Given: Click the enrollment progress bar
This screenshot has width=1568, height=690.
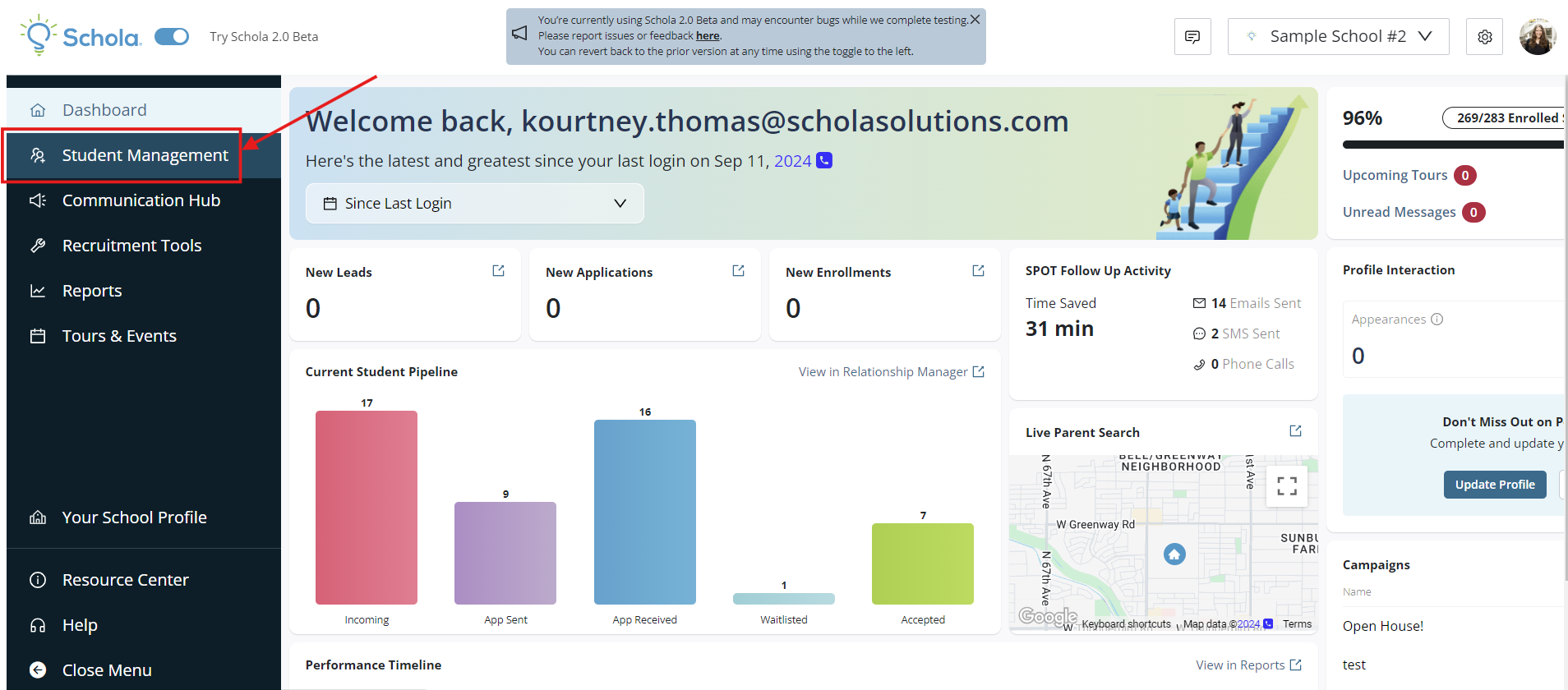Looking at the screenshot, I should (1454, 145).
